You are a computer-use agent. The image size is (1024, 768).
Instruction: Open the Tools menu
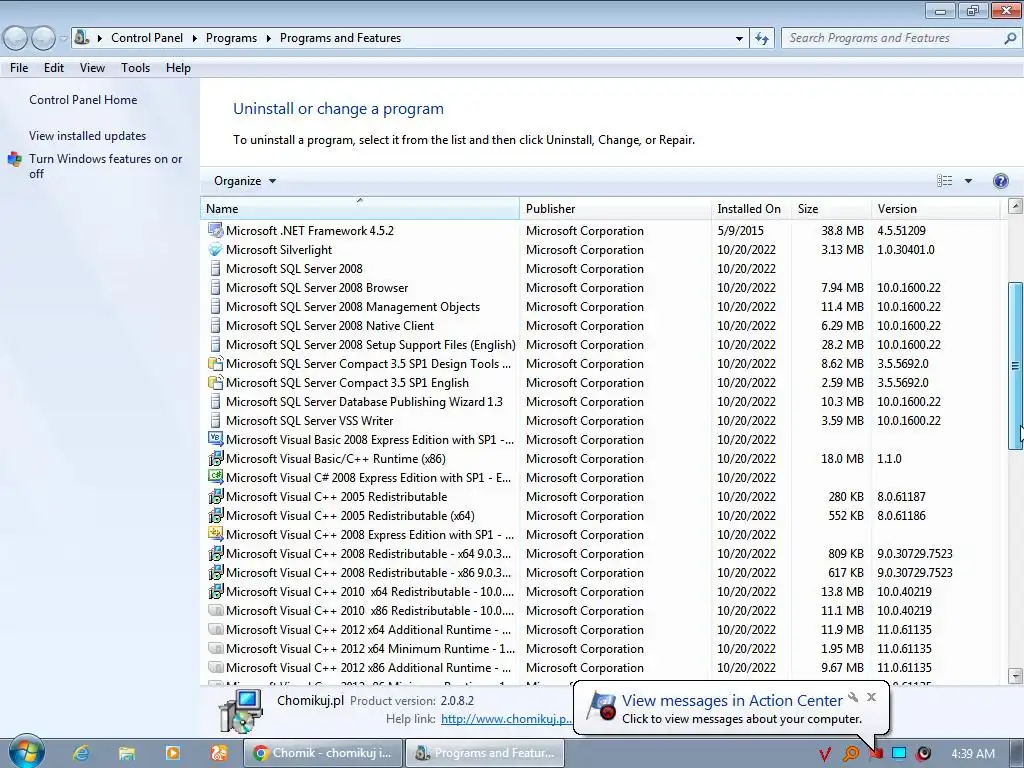pos(135,68)
